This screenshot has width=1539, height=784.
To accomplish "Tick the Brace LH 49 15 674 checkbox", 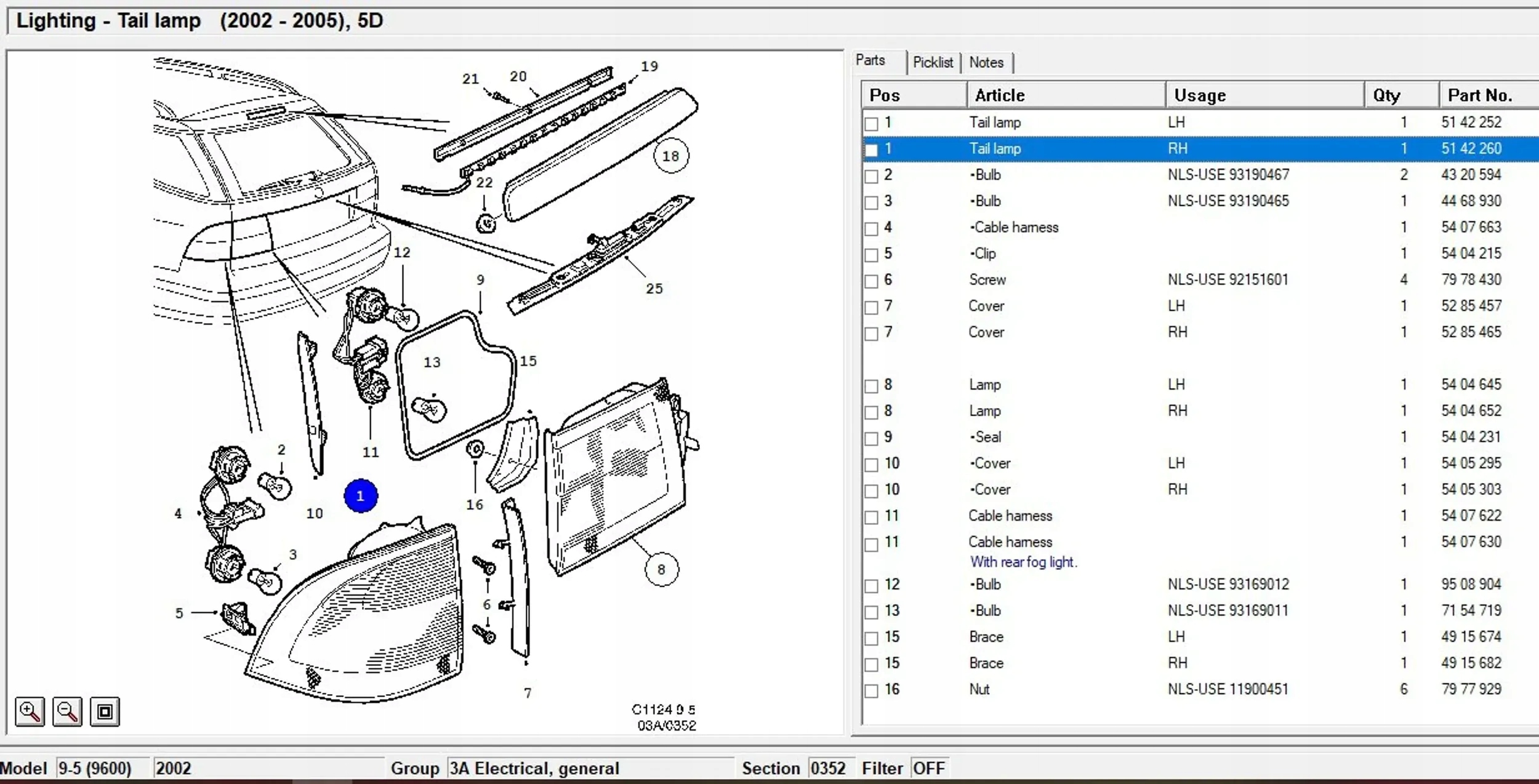I will click(x=871, y=638).
